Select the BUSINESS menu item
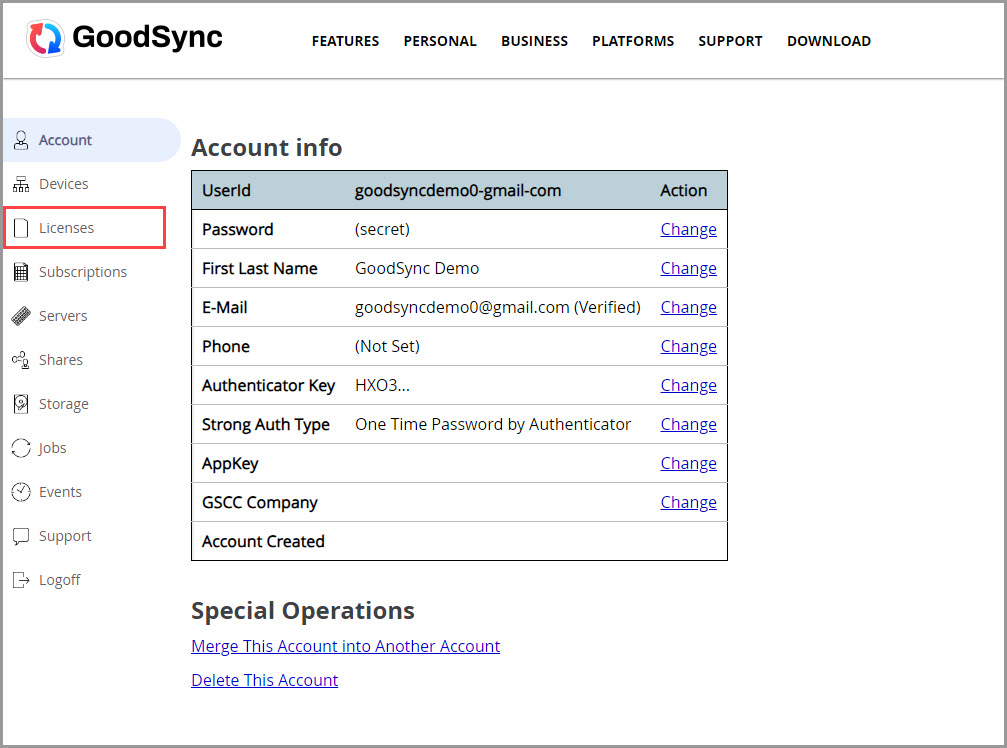This screenshot has height=748, width=1007. 534,41
